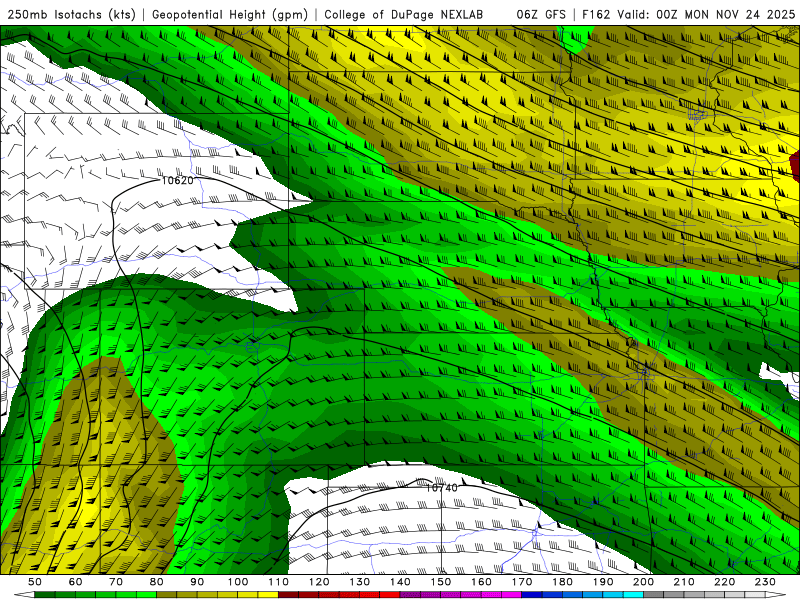800x600 pixels.
Task: Click the 190 value on the color scale
Action: [603, 582]
